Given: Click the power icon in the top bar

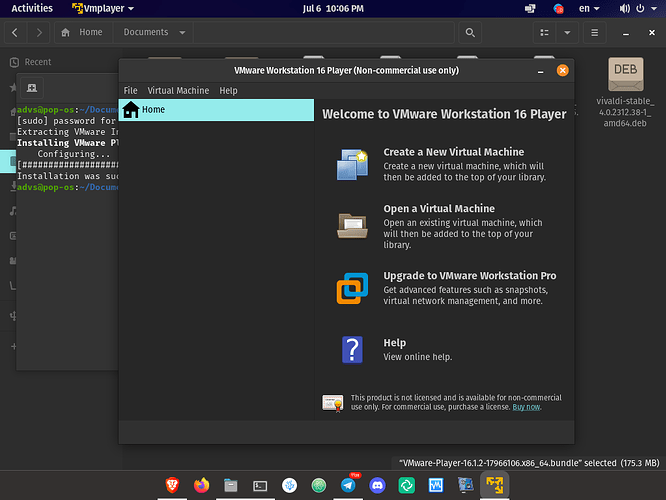Looking at the screenshot, I should (641, 8).
